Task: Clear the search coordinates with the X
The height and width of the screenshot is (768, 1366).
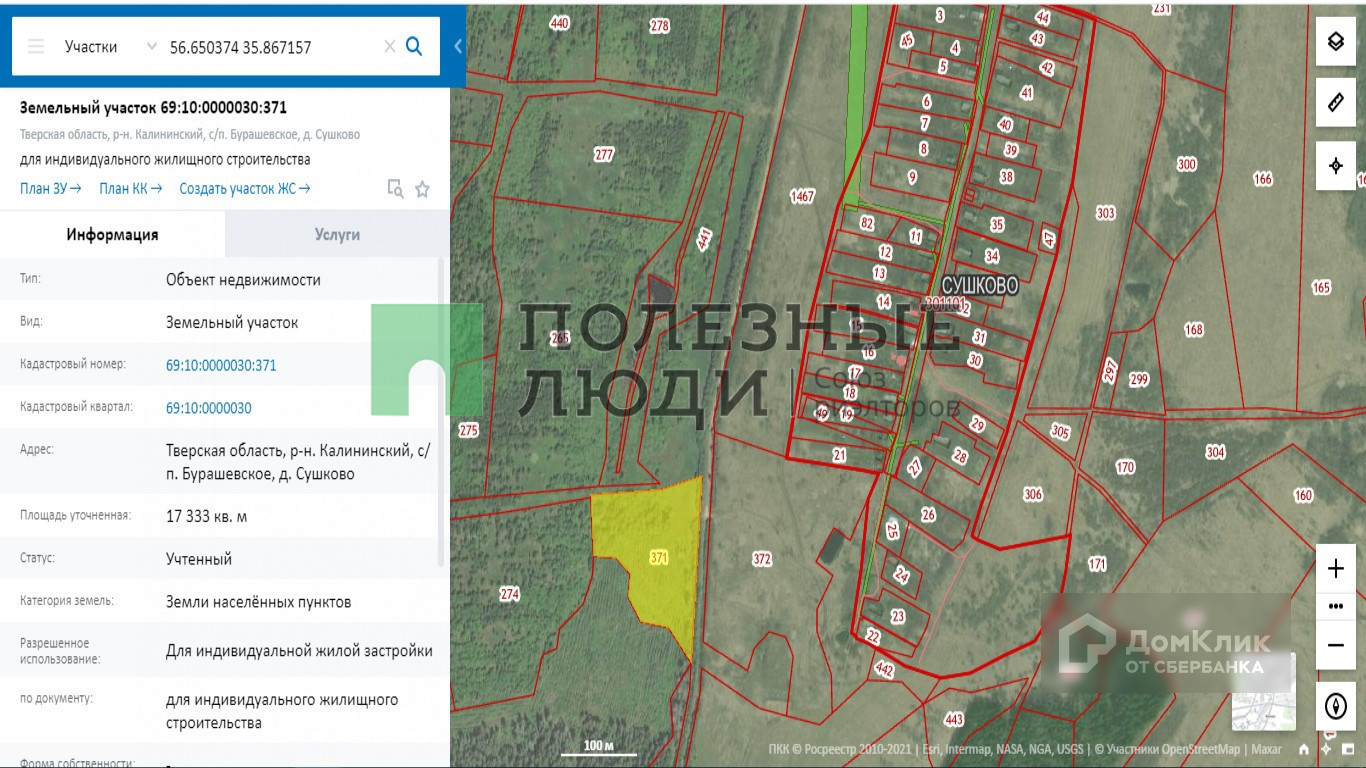Action: point(390,46)
